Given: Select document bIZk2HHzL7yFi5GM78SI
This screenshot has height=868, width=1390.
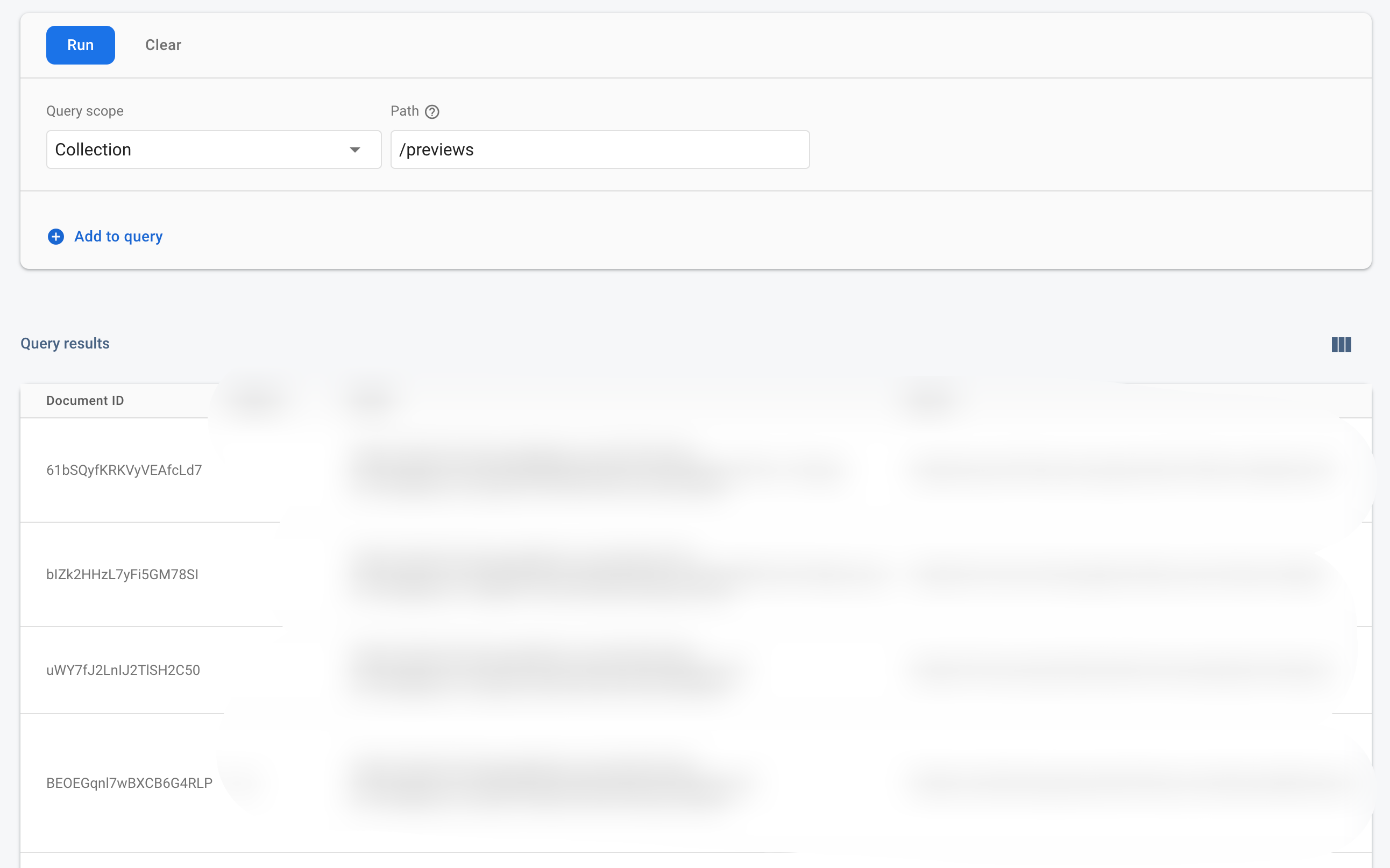Looking at the screenshot, I should (x=122, y=574).
